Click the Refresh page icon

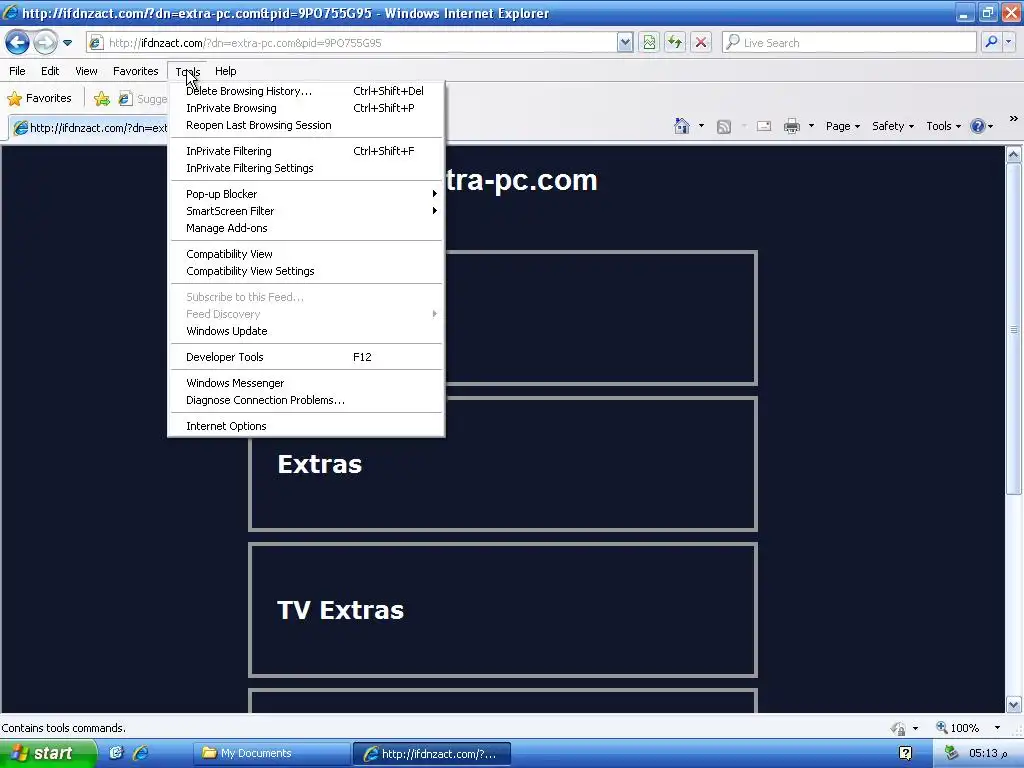click(x=675, y=43)
